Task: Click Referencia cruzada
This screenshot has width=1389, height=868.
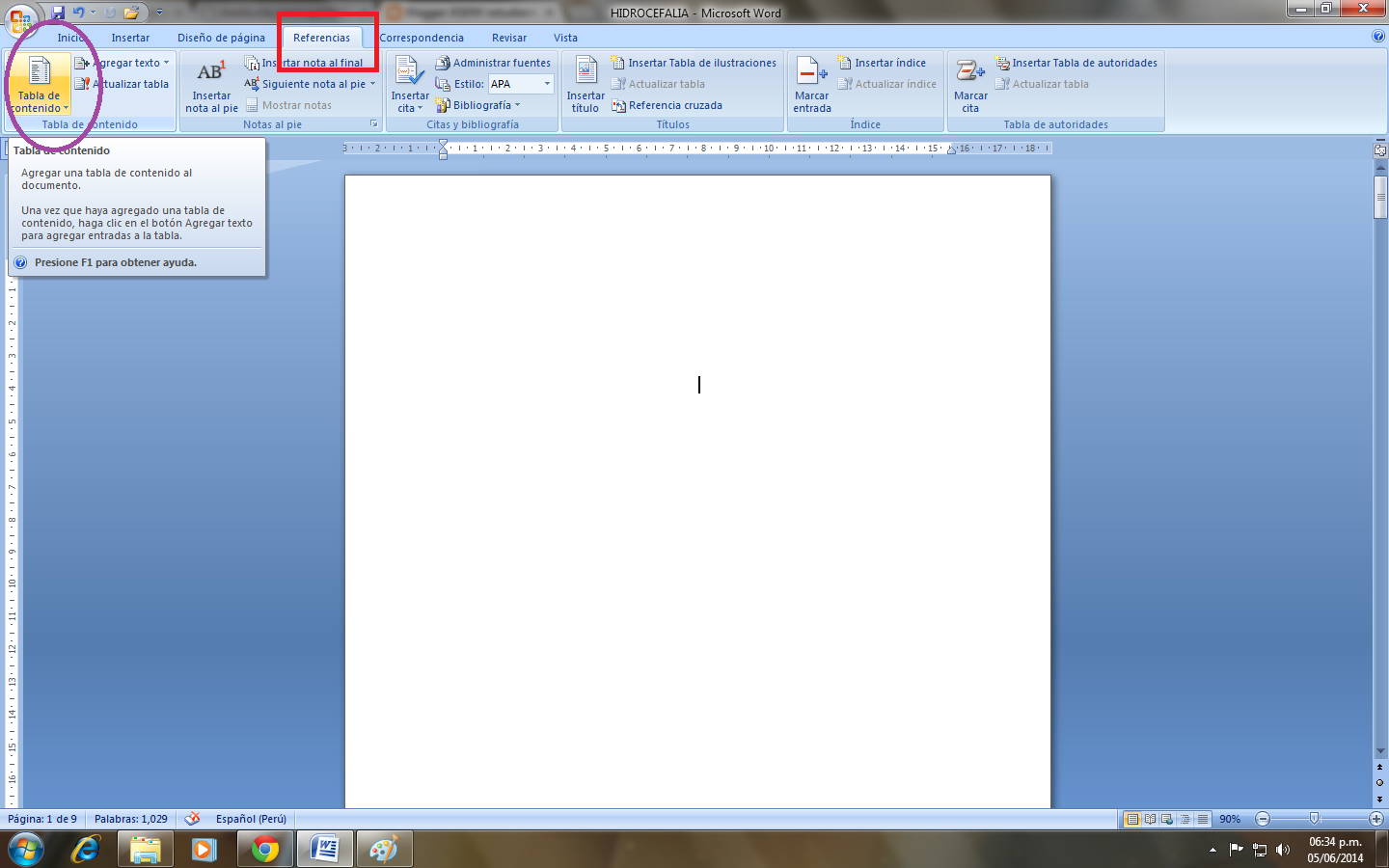Action: click(667, 105)
